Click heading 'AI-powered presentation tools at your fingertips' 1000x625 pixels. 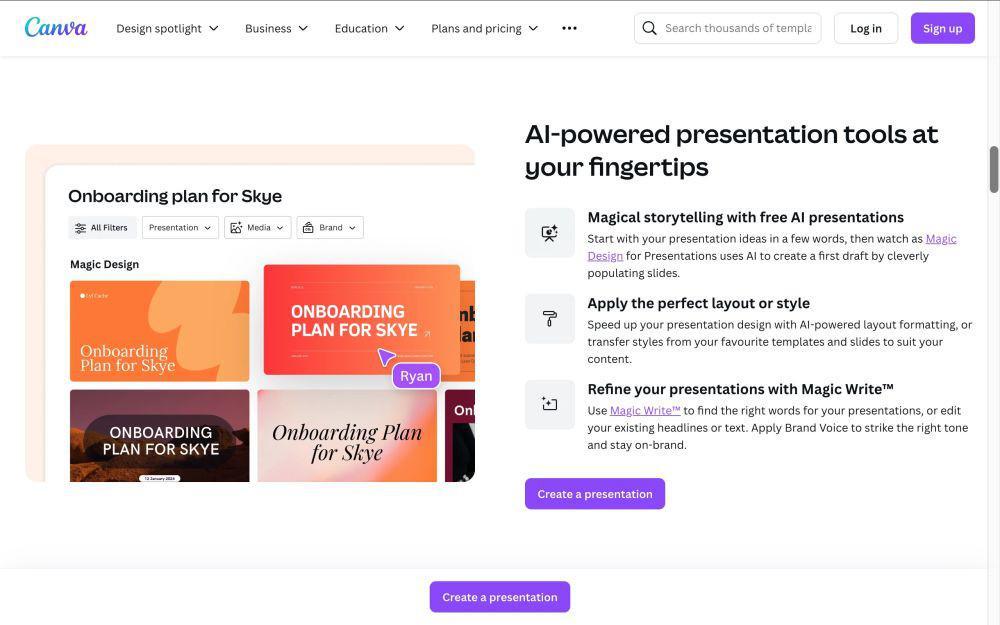click(x=731, y=151)
